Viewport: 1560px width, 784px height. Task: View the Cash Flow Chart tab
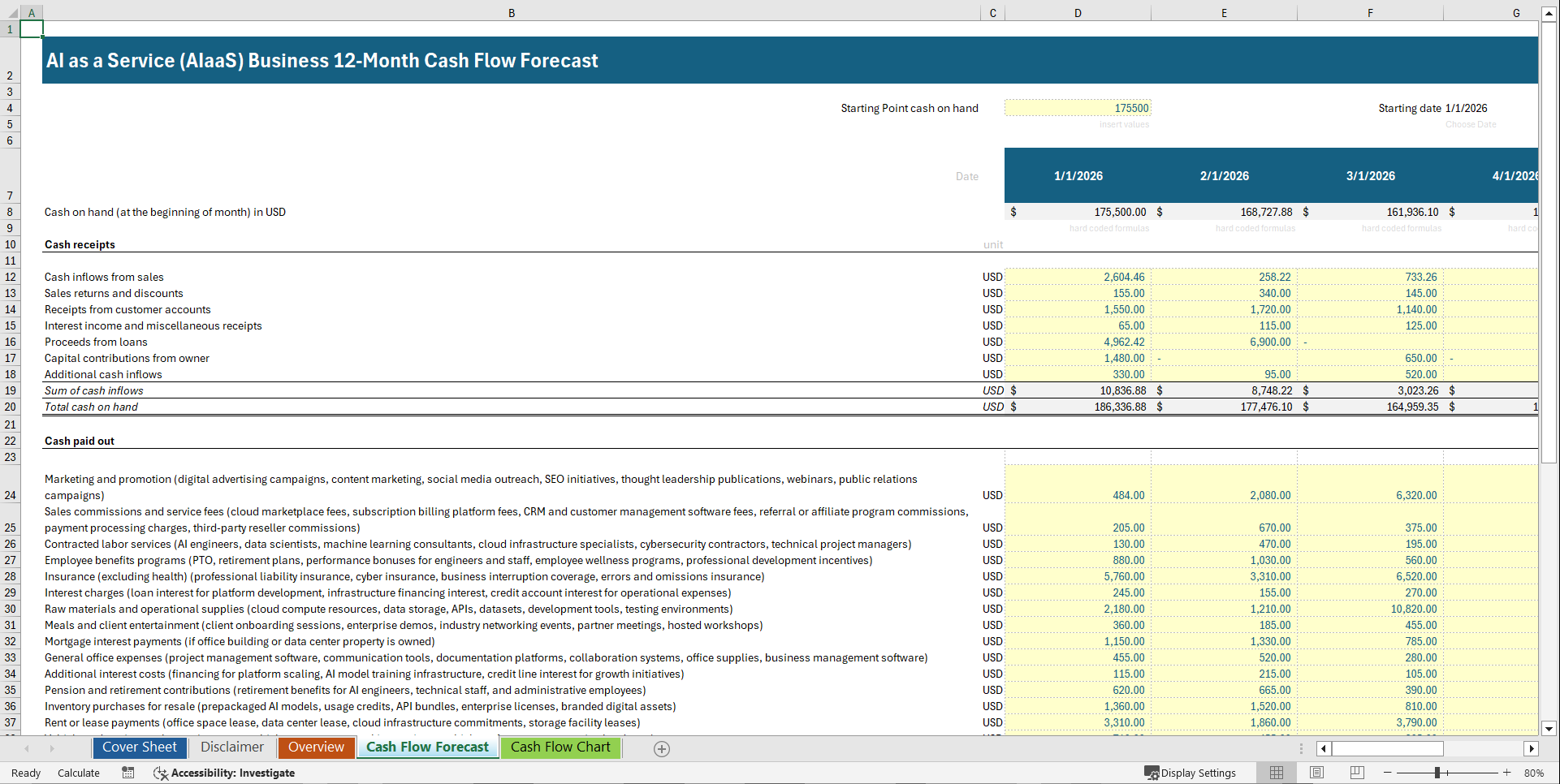[560, 747]
